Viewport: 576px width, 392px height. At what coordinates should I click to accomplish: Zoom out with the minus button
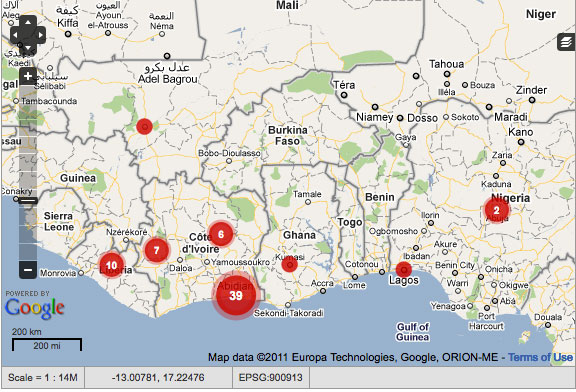click(28, 270)
